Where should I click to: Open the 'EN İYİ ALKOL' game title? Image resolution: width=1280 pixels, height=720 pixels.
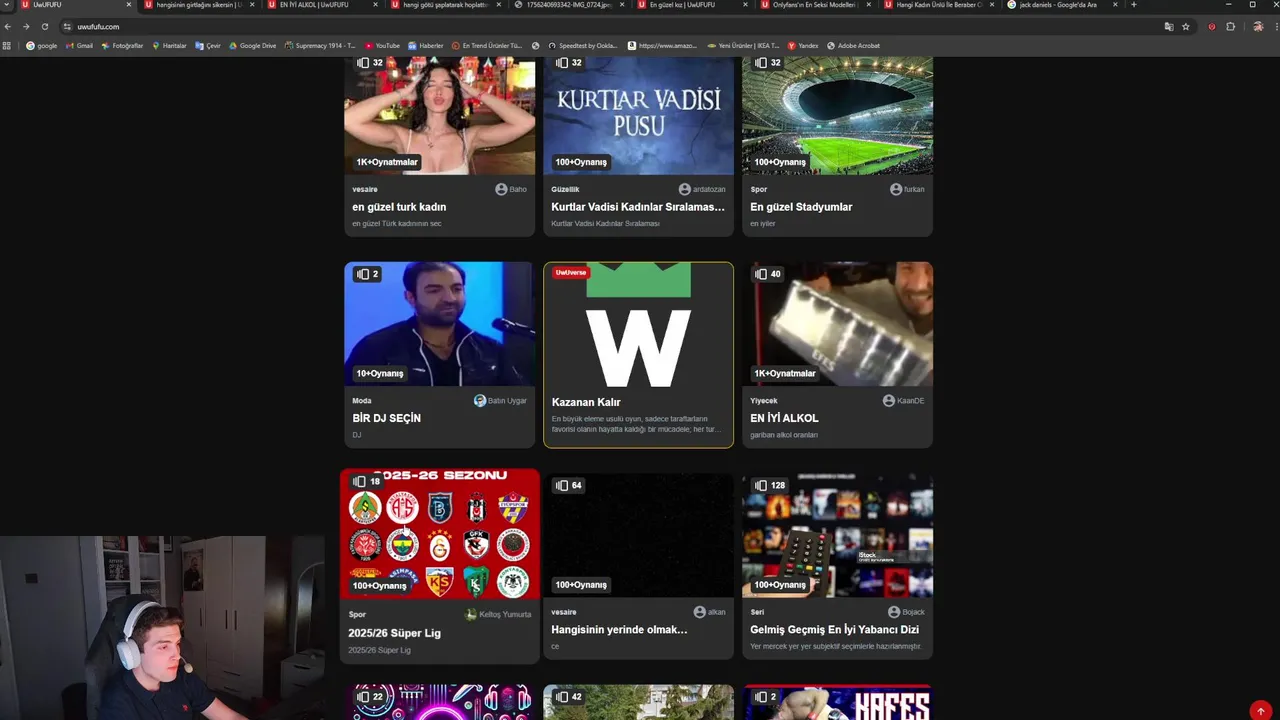pyautogui.click(x=784, y=418)
